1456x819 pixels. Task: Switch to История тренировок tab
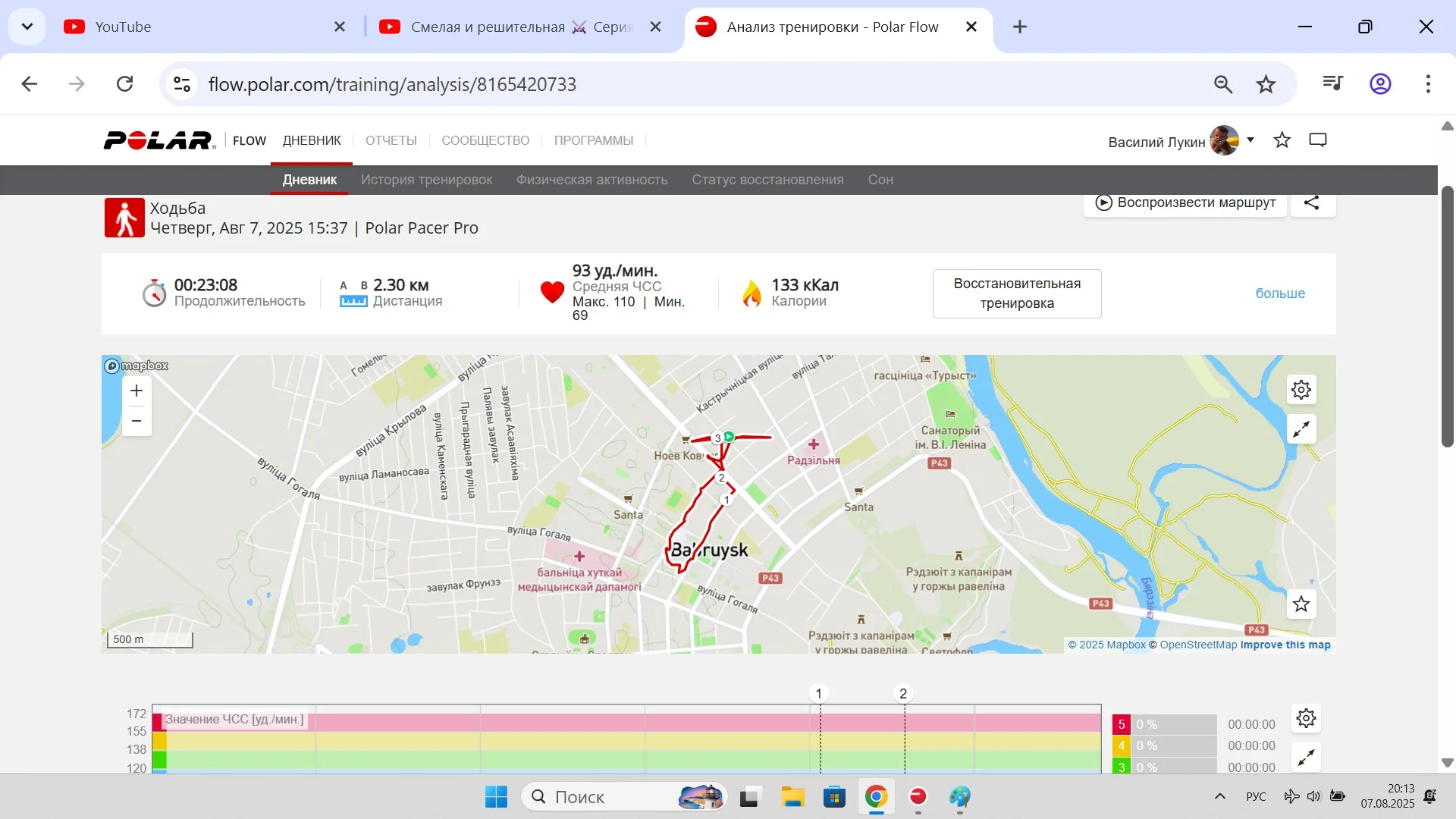point(426,180)
